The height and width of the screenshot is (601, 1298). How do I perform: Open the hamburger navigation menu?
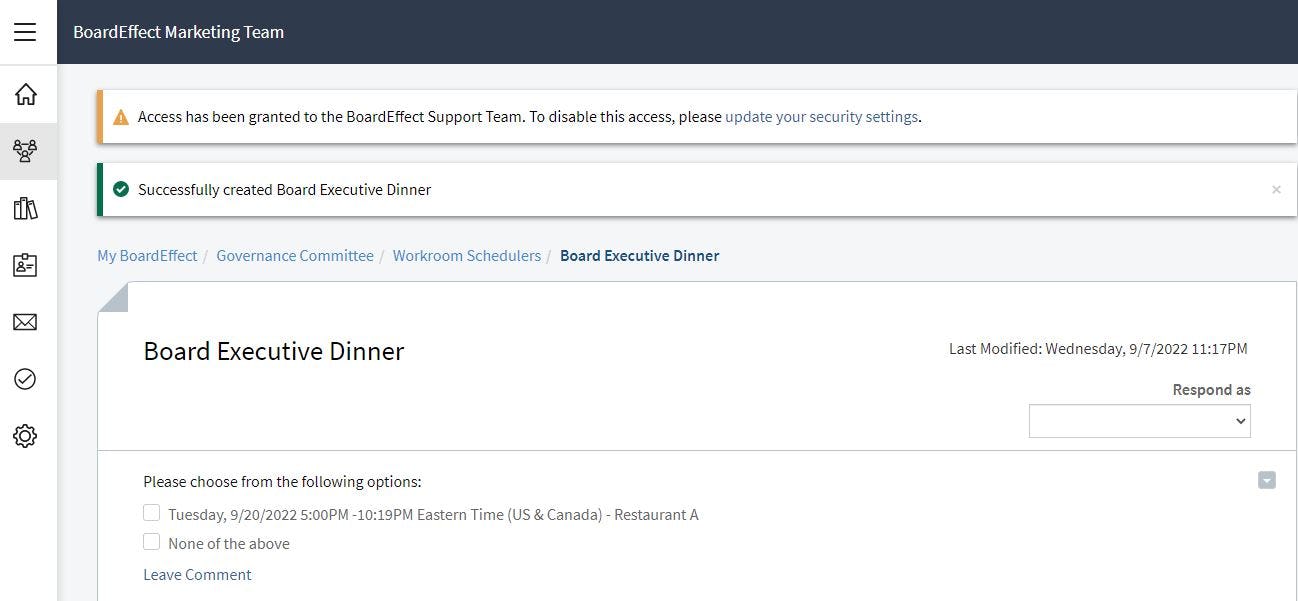[x=25, y=32]
